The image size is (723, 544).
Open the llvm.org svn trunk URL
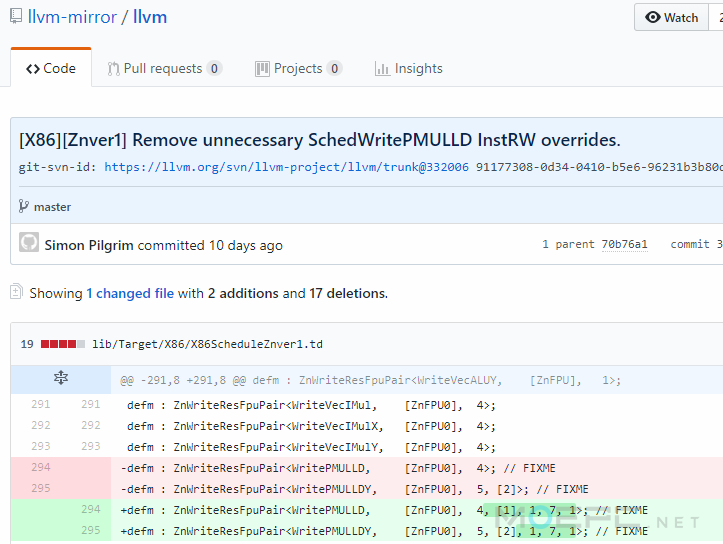(x=286, y=167)
